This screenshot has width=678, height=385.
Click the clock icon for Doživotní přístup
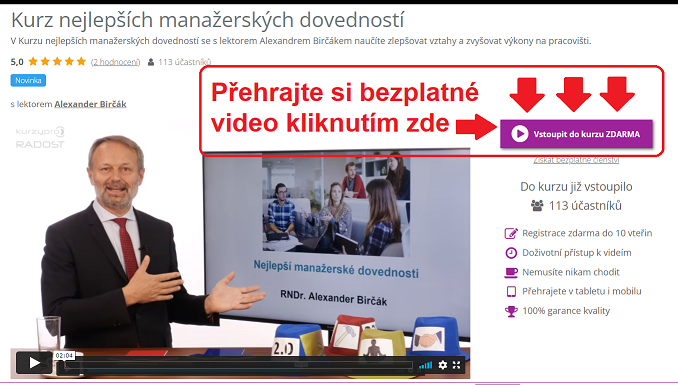coord(511,253)
